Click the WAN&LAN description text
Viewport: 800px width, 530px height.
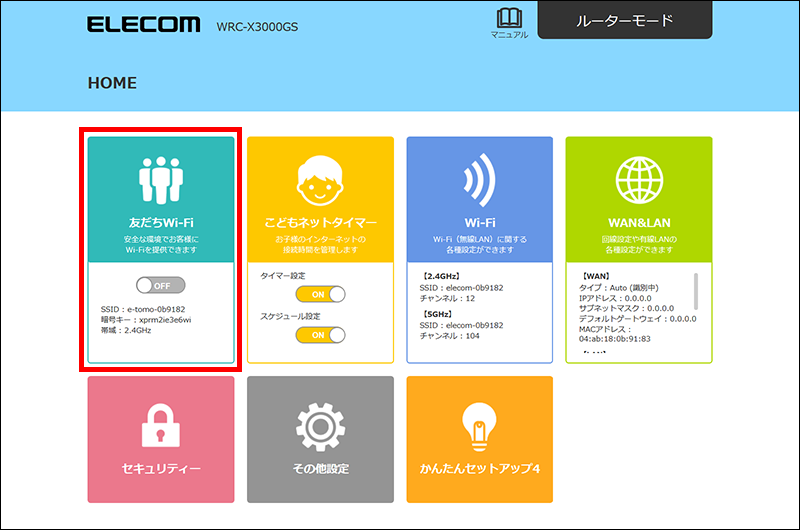(639, 244)
